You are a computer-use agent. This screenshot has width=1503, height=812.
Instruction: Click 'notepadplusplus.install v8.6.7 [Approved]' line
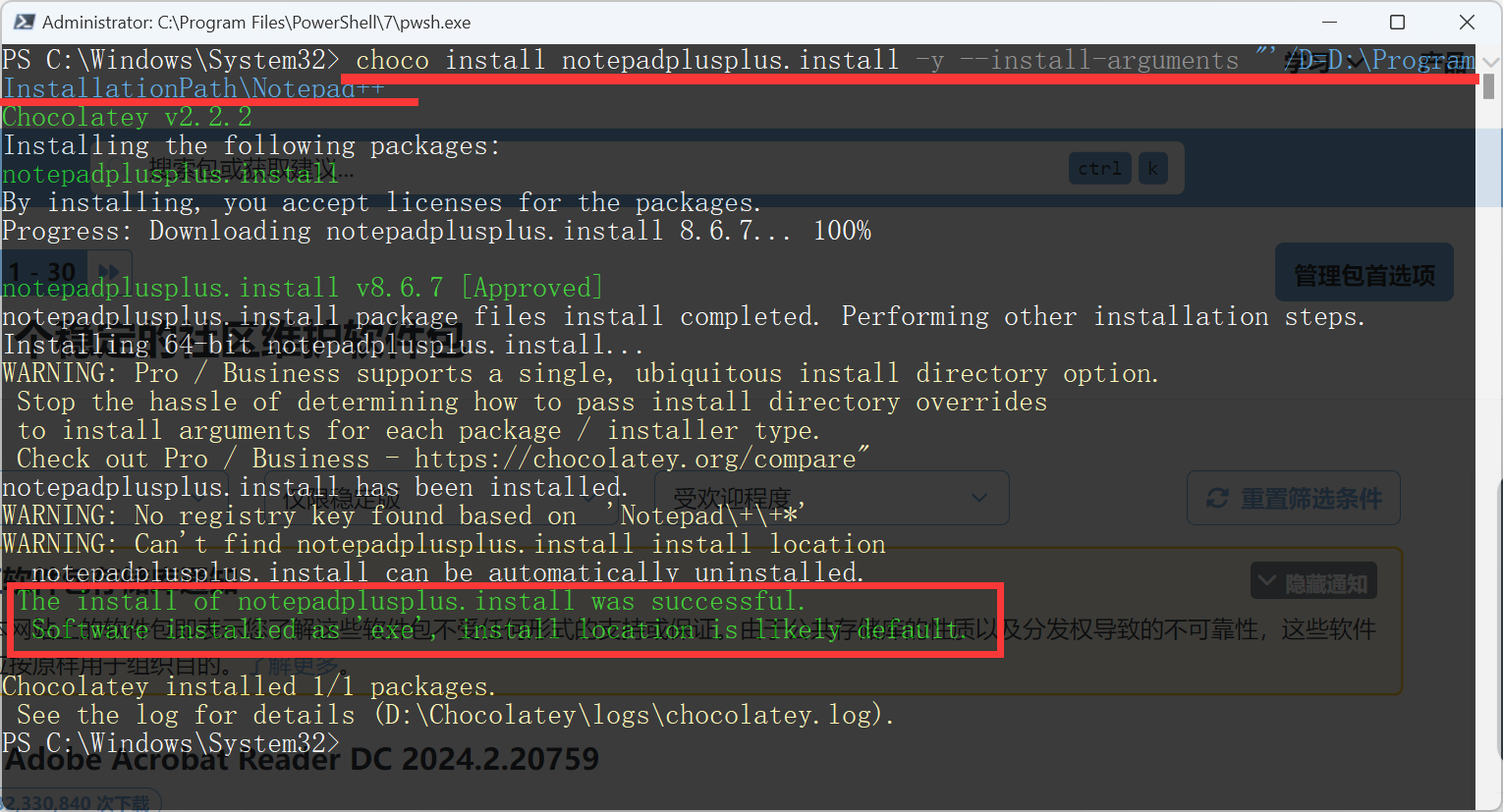pyautogui.click(x=303, y=288)
